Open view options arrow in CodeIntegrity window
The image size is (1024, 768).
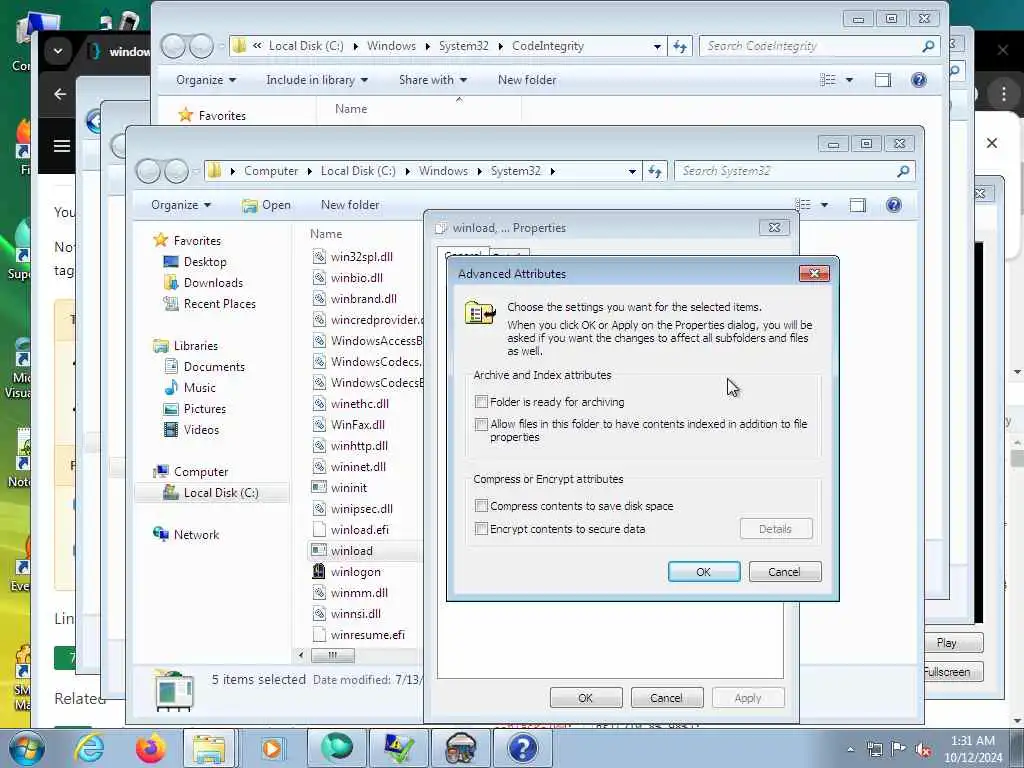coord(850,80)
